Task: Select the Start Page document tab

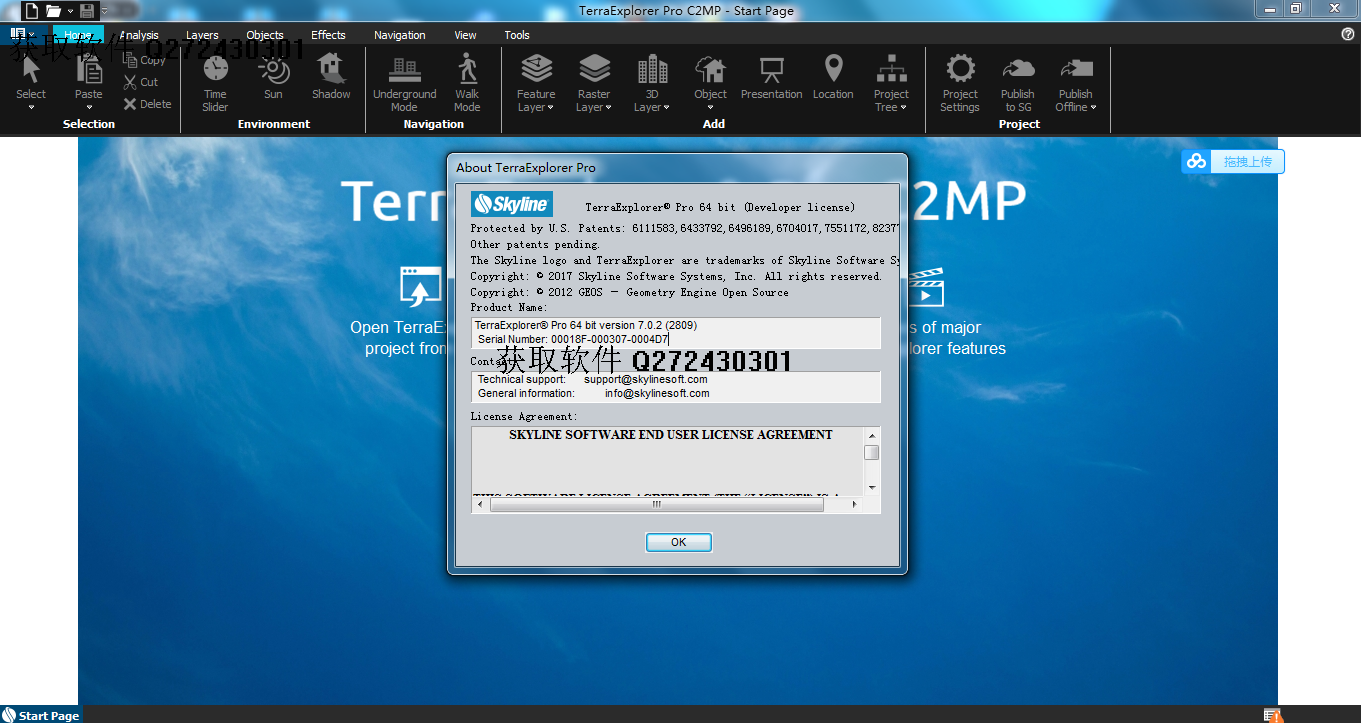Action: pos(41,715)
